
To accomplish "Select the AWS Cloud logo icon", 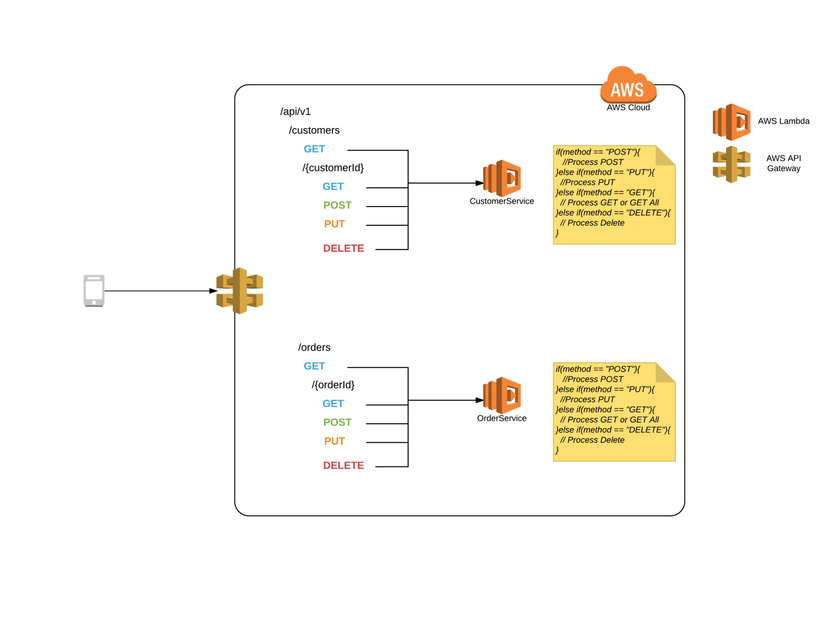I will pos(628,85).
